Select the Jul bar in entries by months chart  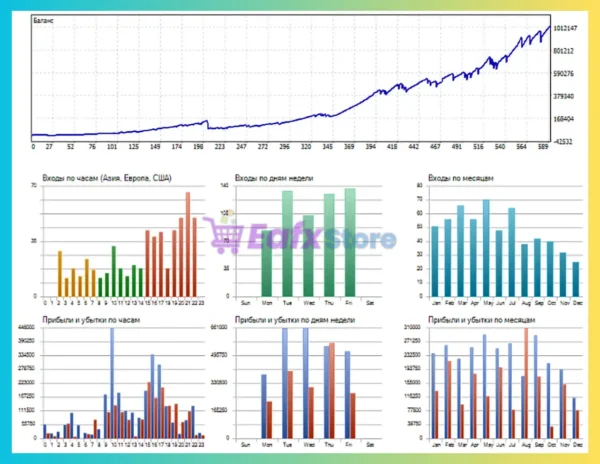(x=512, y=252)
